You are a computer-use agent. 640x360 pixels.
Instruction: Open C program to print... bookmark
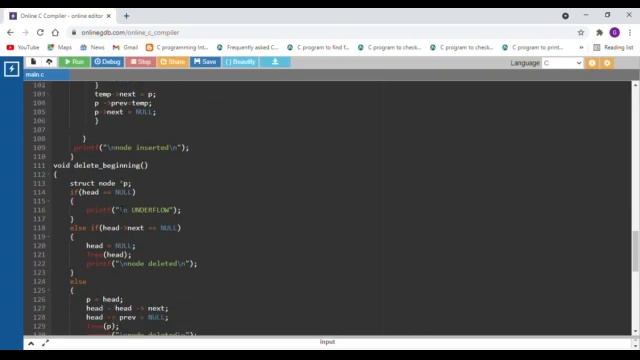[533, 47]
